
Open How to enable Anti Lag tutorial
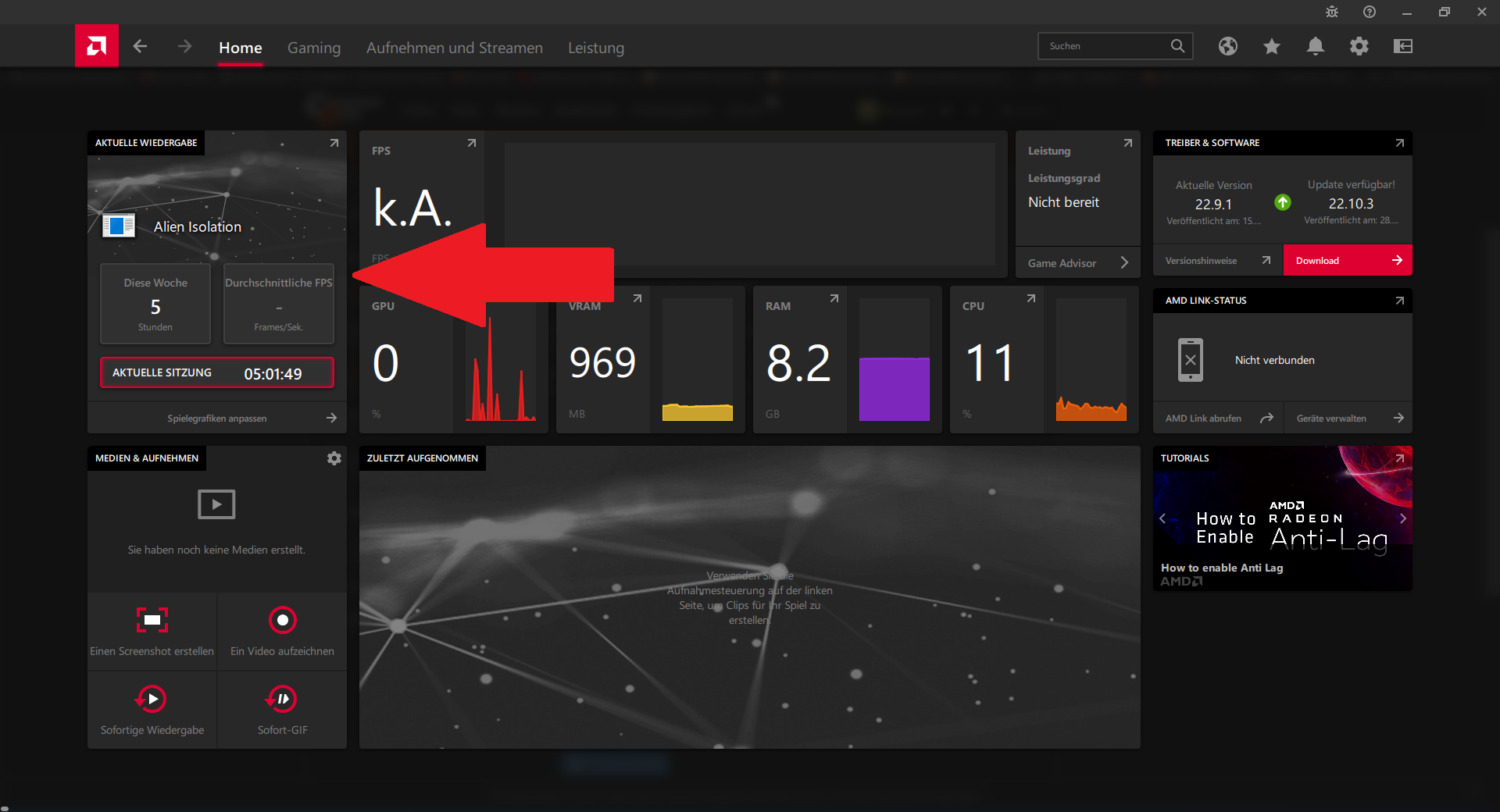(x=1222, y=568)
